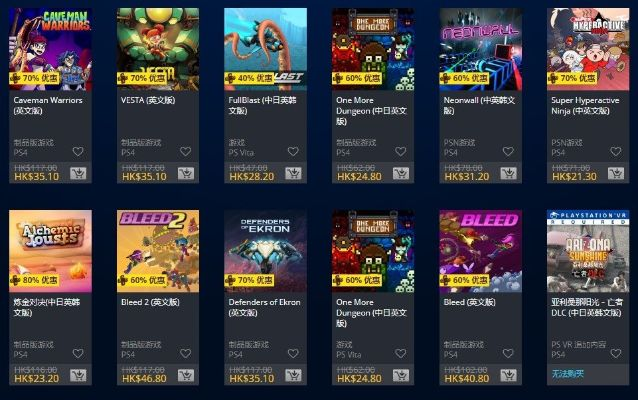Image resolution: width=638 pixels, height=400 pixels.
Task: Add FullBlast to the shopping cart
Action: pos(293,174)
